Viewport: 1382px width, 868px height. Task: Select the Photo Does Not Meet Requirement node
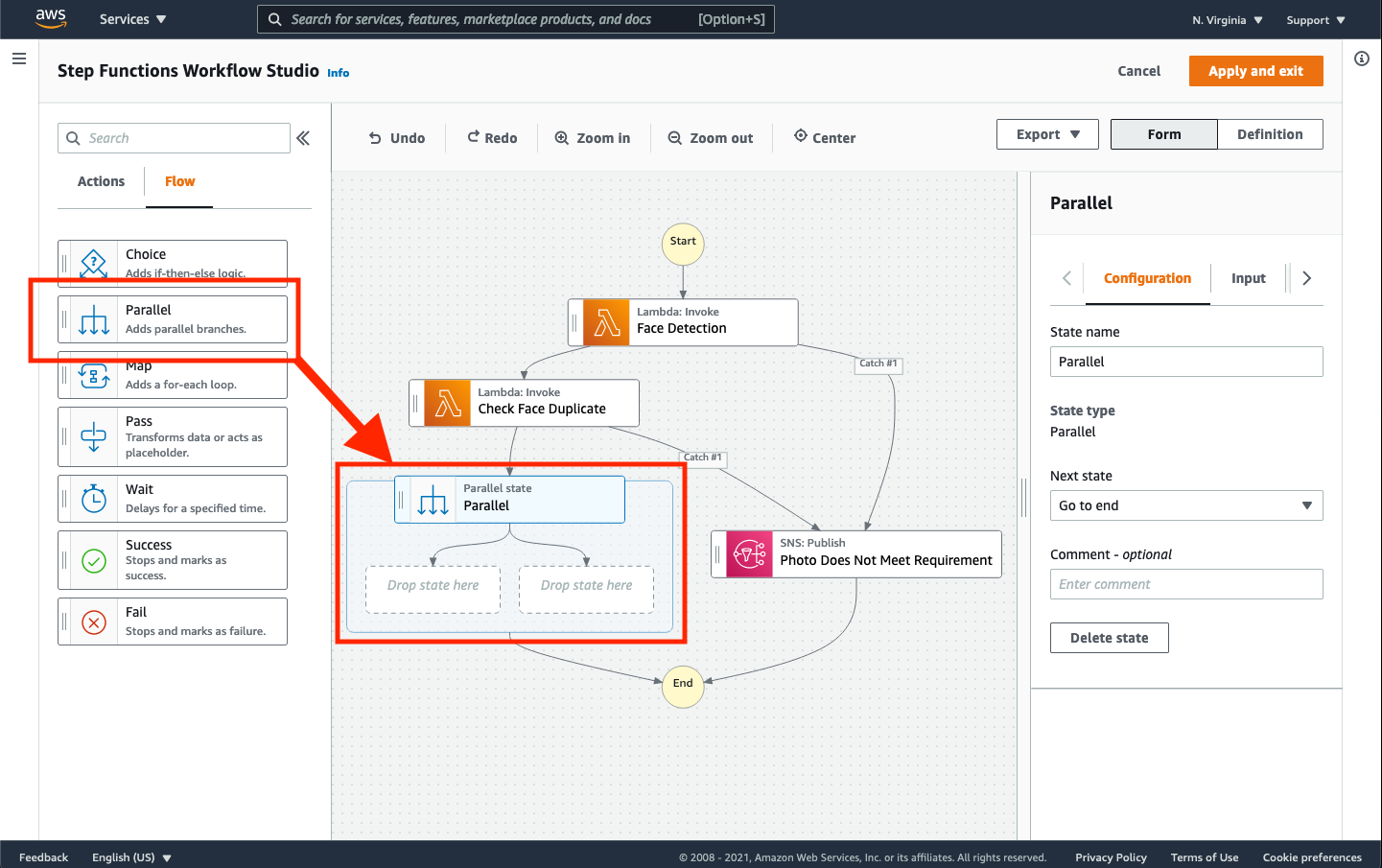coord(856,554)
